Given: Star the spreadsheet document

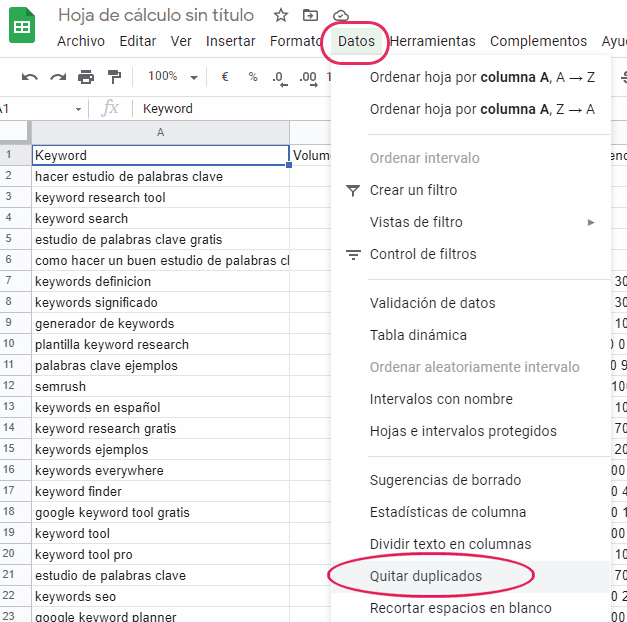Looking at the screenshot, I should tap(281, 16).
